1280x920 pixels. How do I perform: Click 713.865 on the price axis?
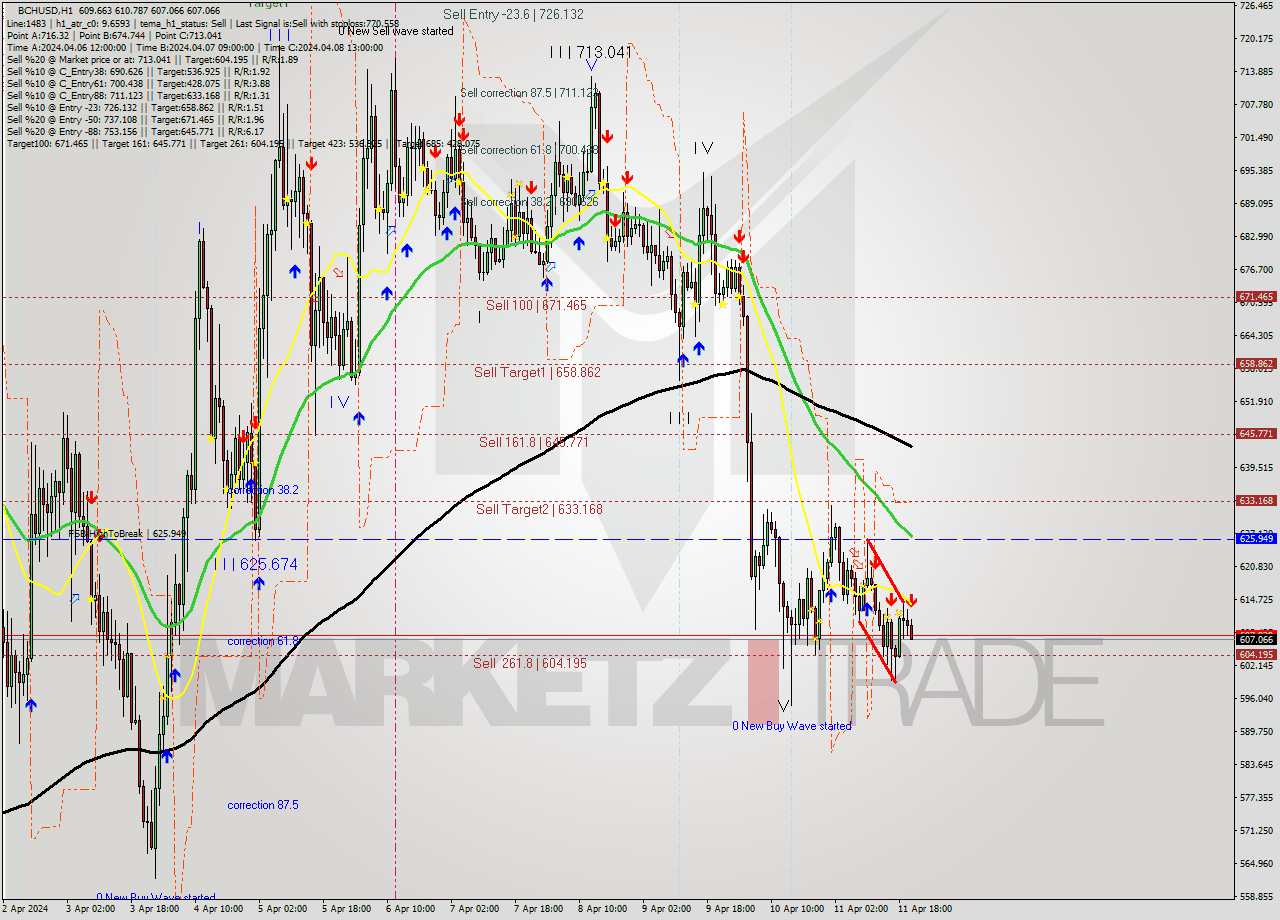coord(1256,72)
